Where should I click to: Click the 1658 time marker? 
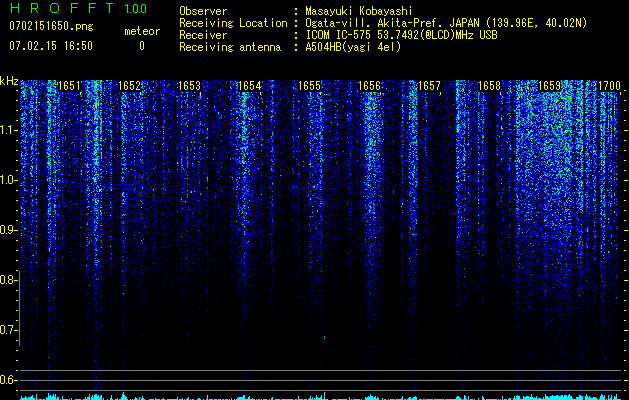489,86
